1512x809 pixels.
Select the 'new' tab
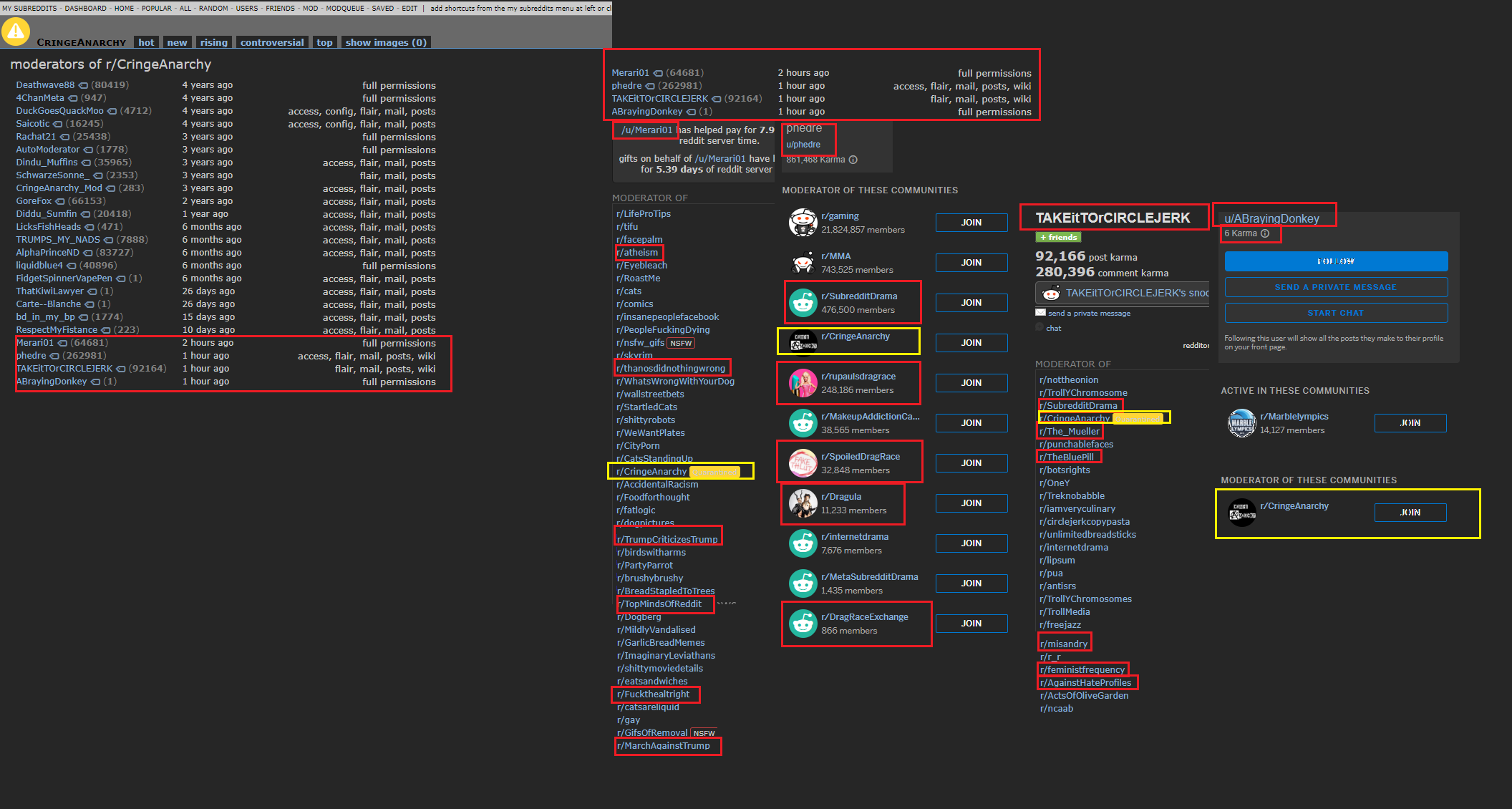tap(177, 42)
